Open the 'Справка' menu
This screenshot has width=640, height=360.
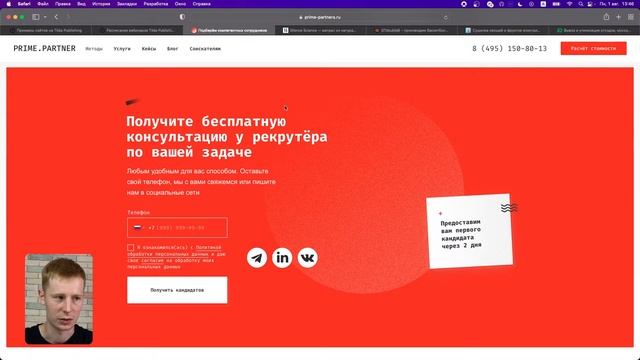(x=202, y=4)
